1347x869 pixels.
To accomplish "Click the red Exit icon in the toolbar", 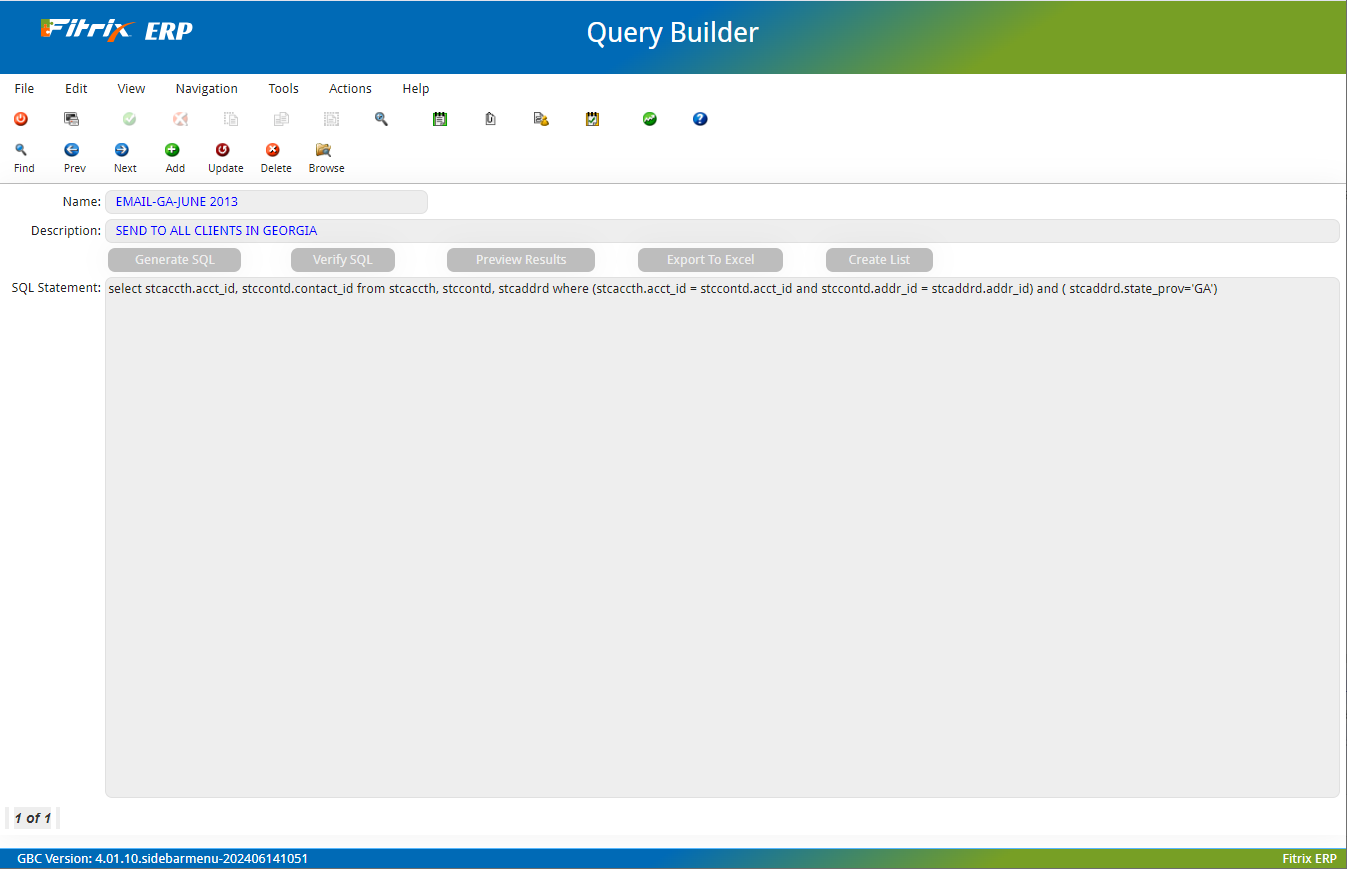I will pyautogui.click(x=20, y=119).
